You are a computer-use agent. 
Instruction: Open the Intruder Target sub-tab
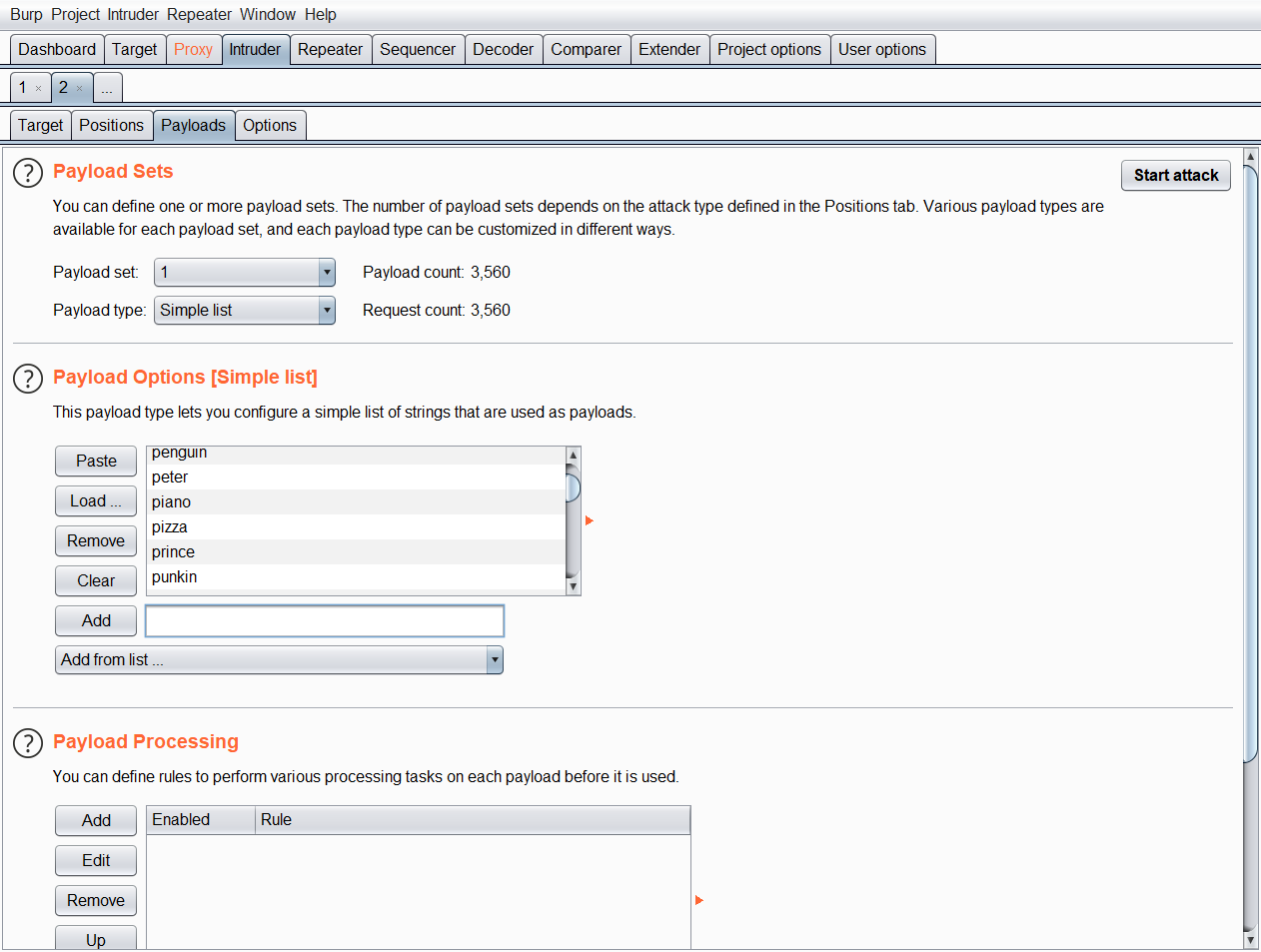(40, 126)
